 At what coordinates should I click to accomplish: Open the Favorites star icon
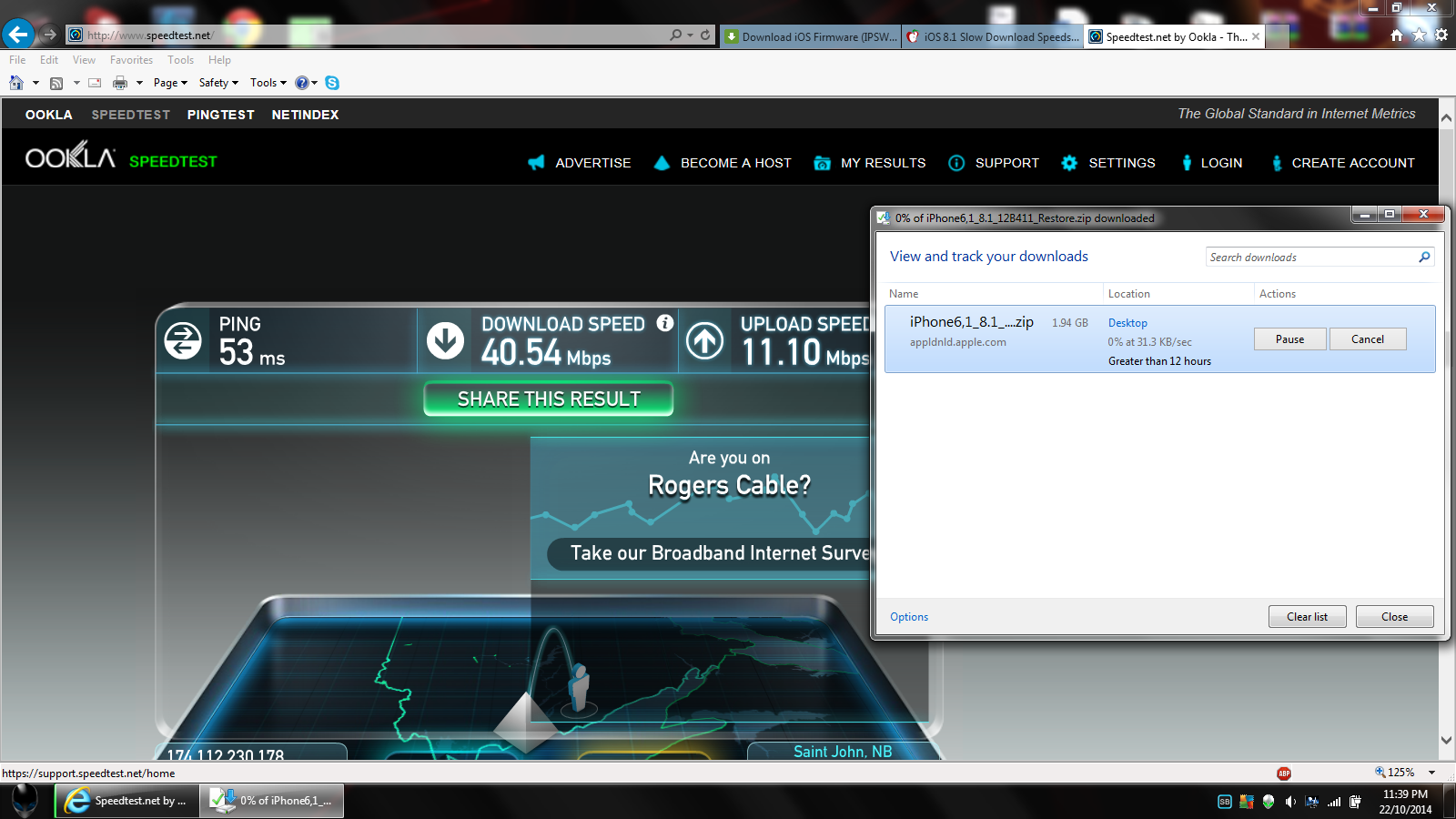click(1420, 35)
